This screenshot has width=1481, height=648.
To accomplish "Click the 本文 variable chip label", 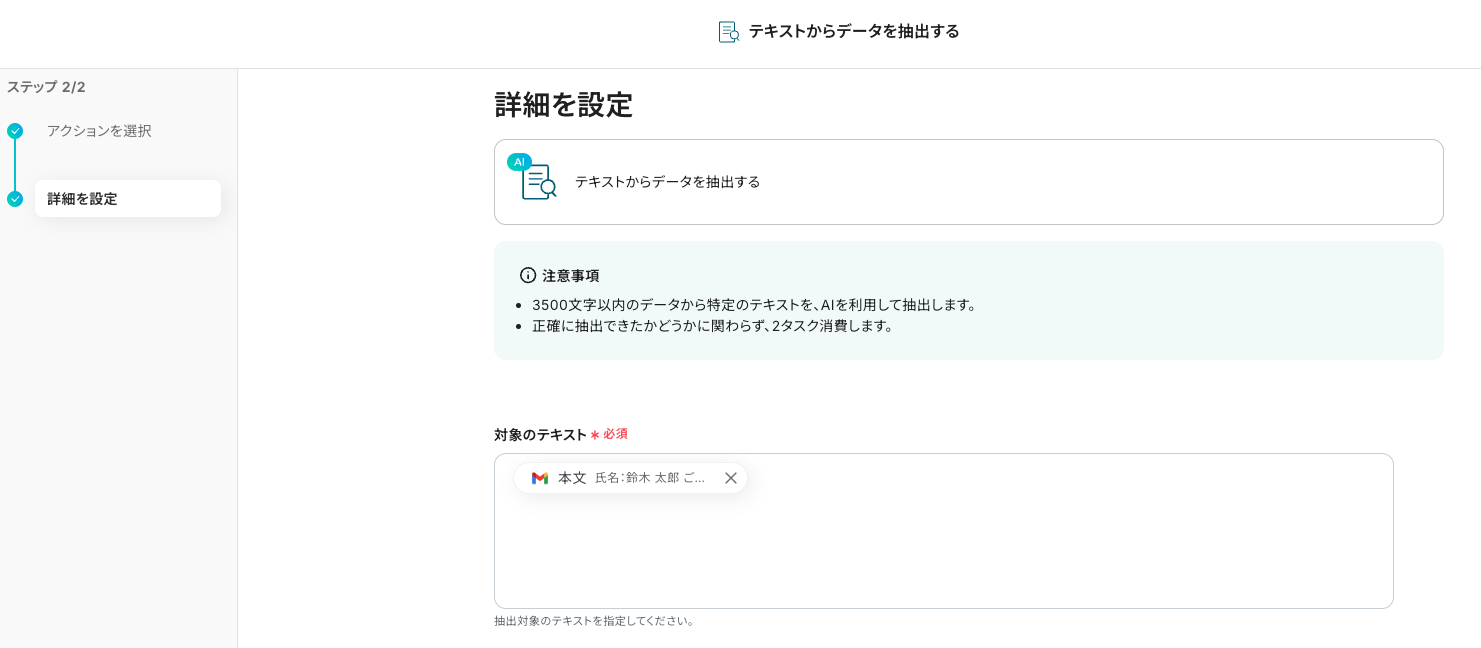I will point(572,478).
